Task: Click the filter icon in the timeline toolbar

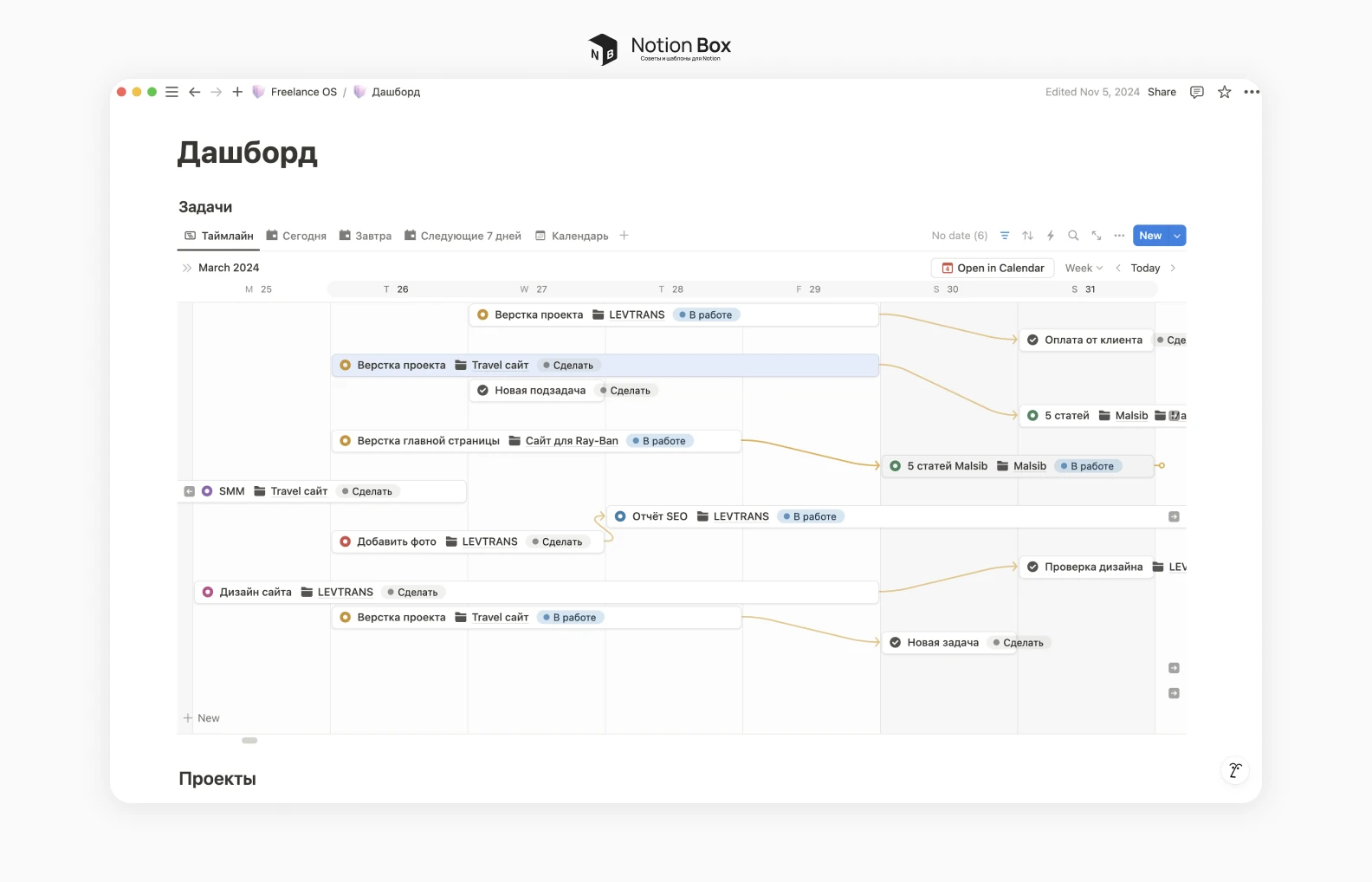Action: click(1005, 236)
